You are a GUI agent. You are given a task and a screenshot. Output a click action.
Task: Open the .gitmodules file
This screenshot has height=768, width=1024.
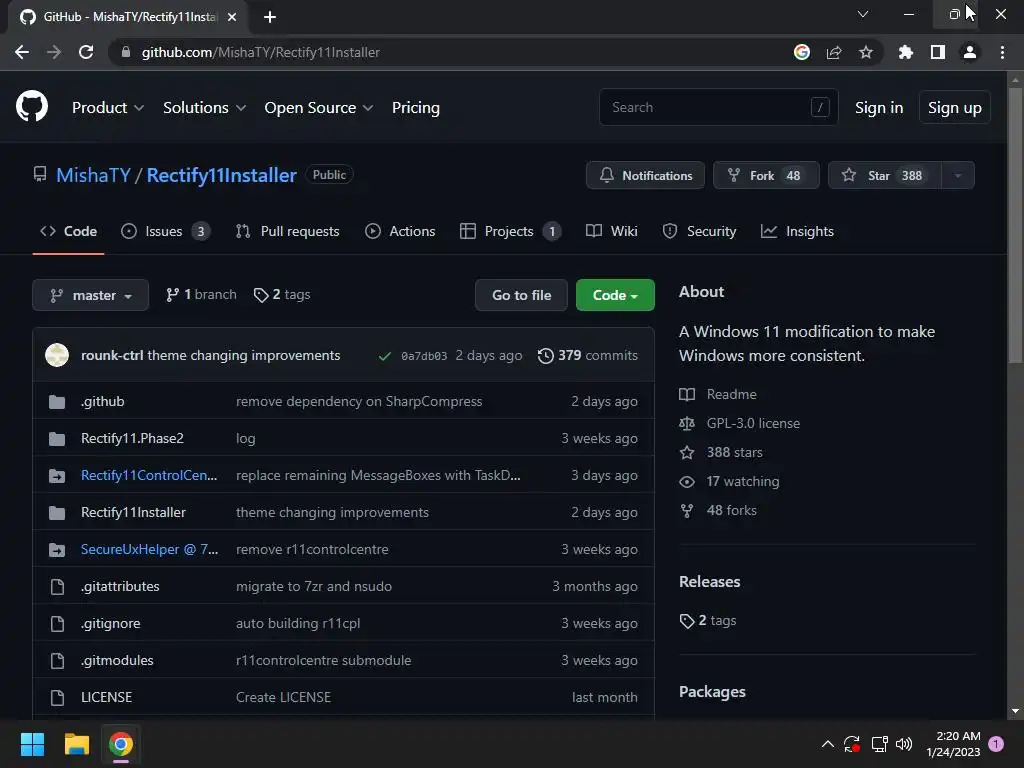pos(117,660)
